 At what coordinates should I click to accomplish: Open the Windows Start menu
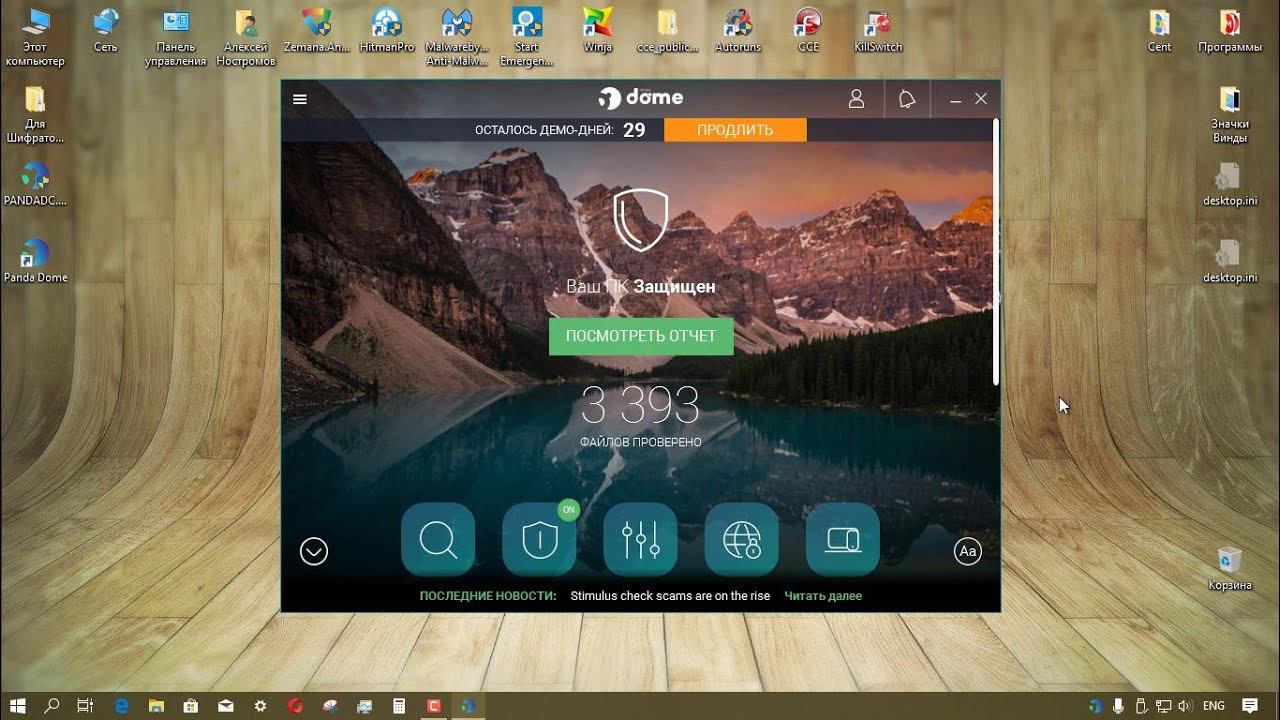[18, 706]
